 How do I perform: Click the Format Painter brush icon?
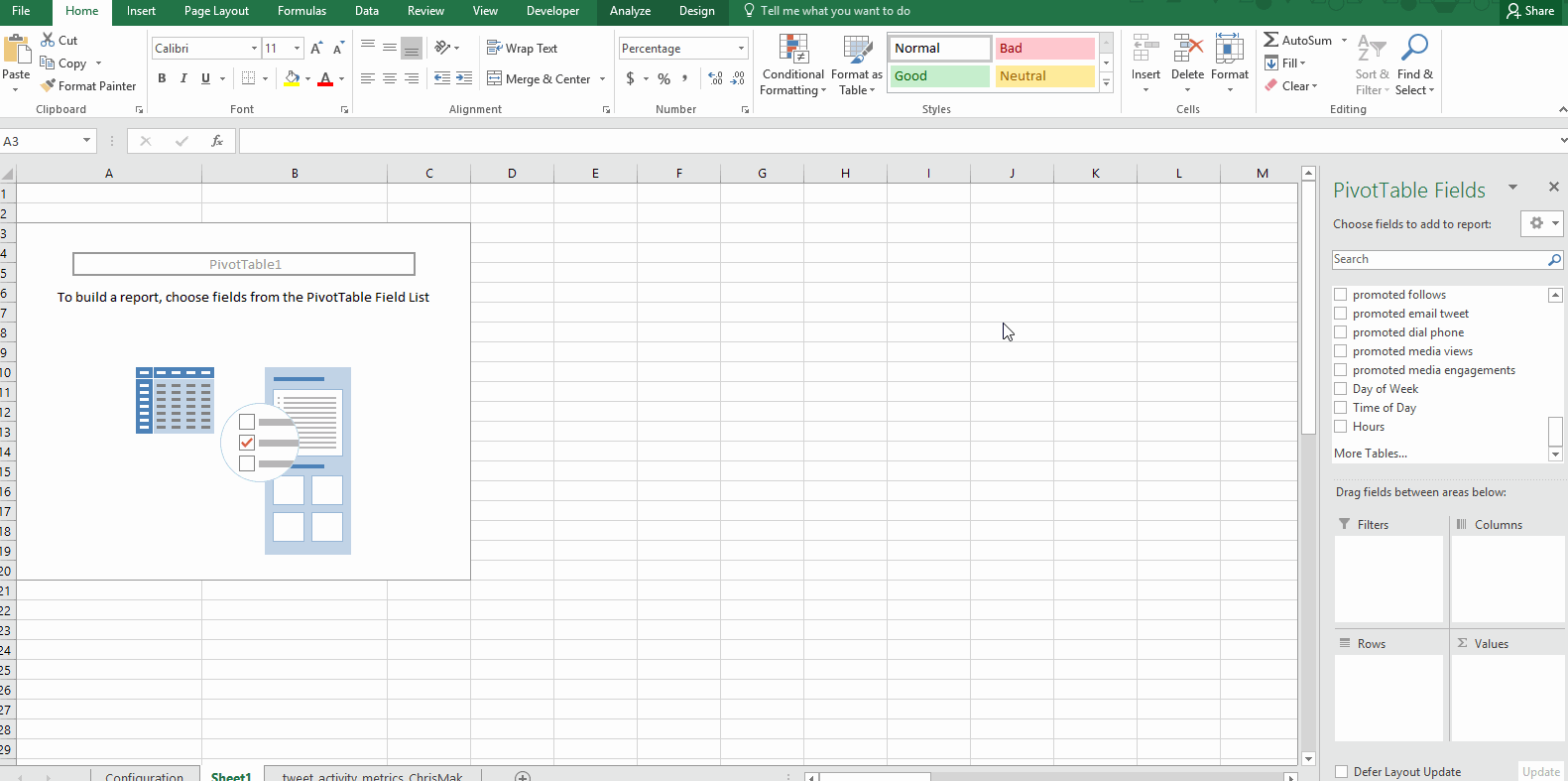coord(48,86)
